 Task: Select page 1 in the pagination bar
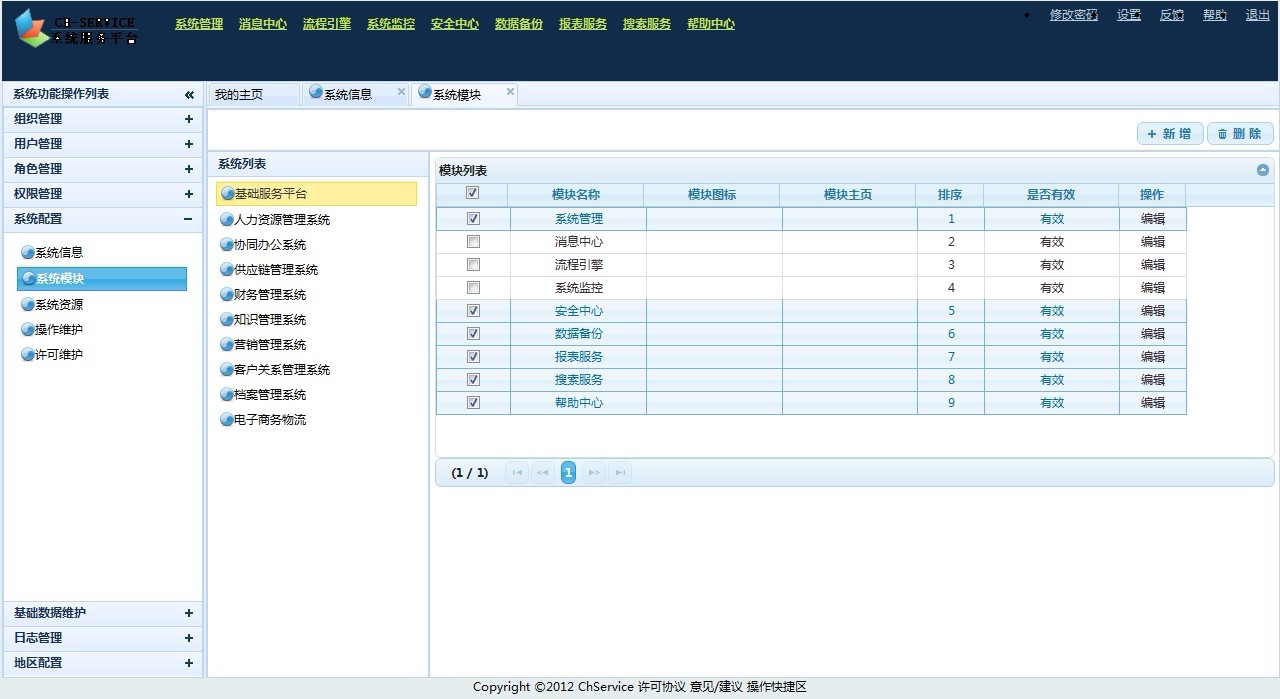click(x=568, y=472)
